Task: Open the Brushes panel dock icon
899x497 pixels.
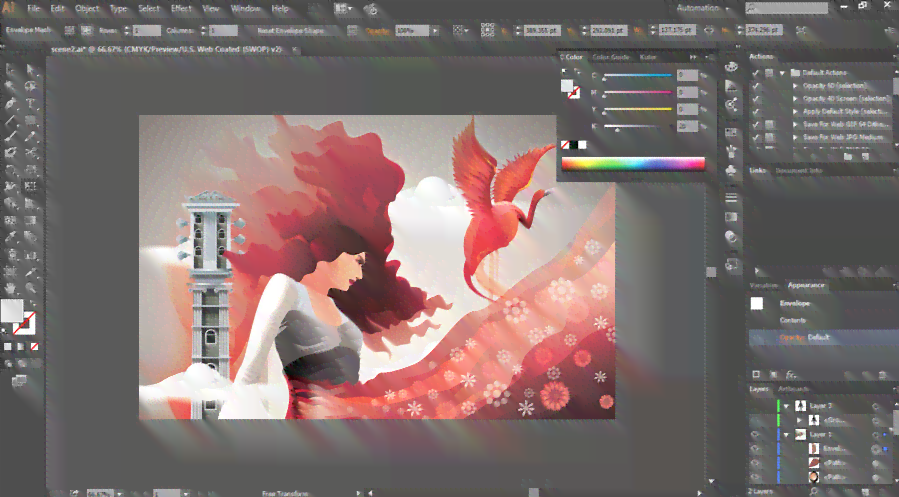Action: coord(731,152)
